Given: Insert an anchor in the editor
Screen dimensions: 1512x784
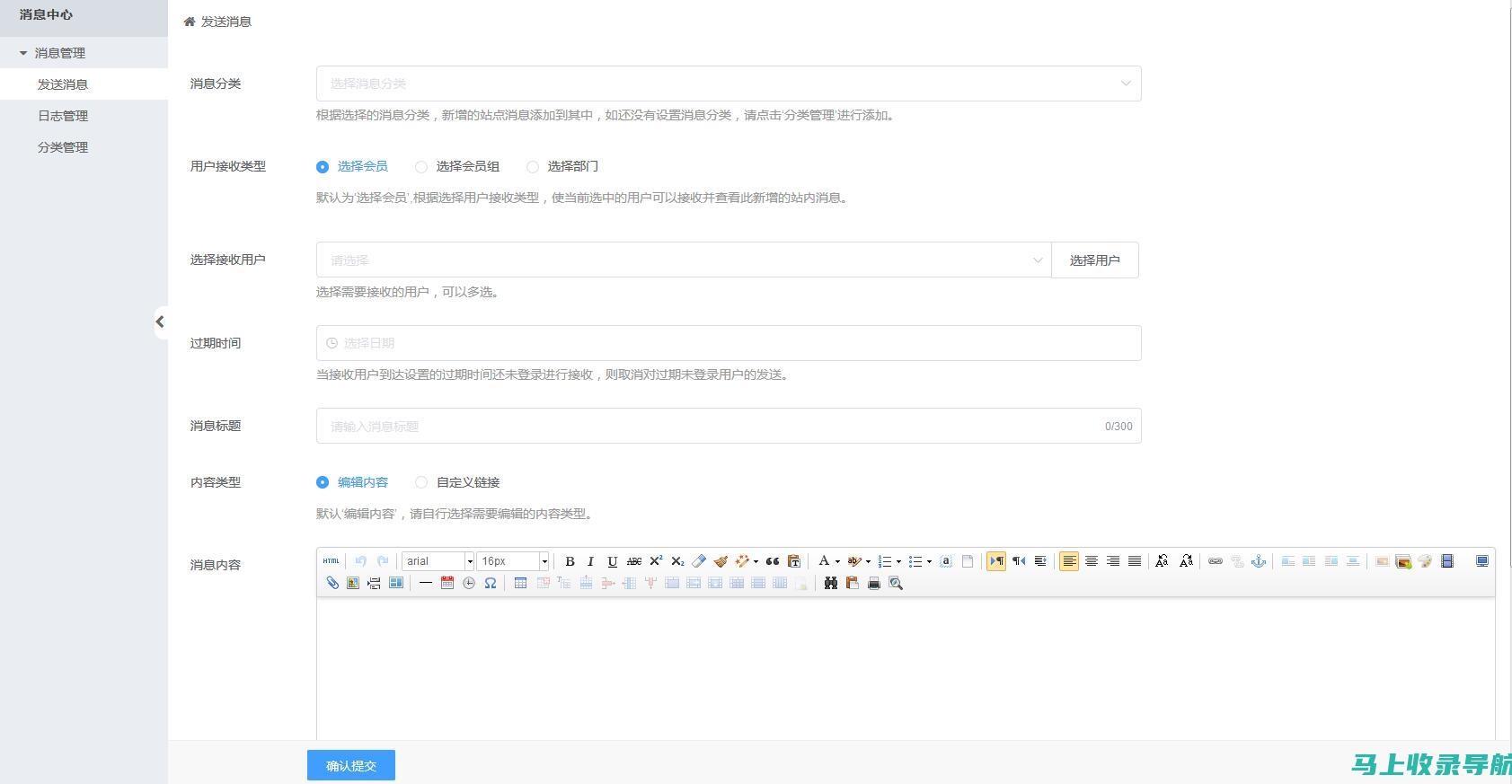Looking at the screenshot, I should pyautogui.click(x=1259, y=561).
